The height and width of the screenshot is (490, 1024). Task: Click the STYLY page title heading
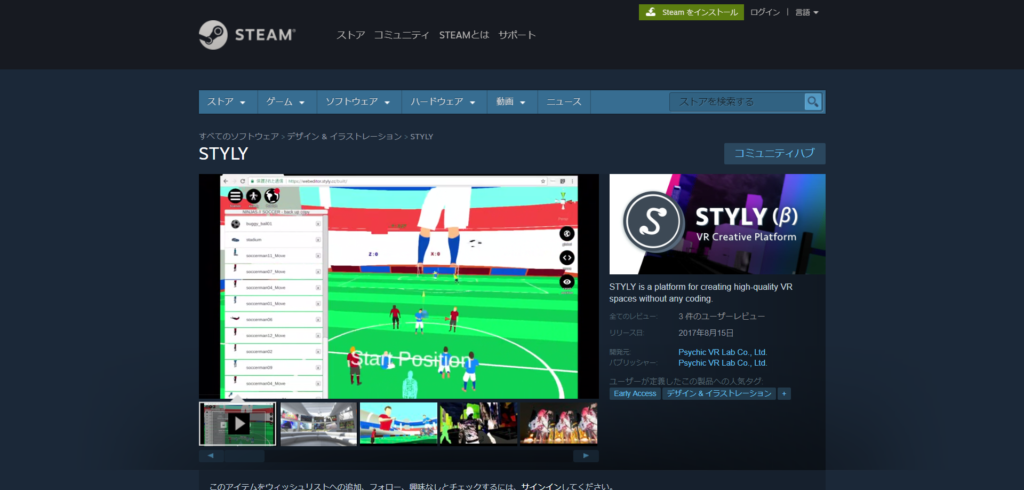pos(223,154)
